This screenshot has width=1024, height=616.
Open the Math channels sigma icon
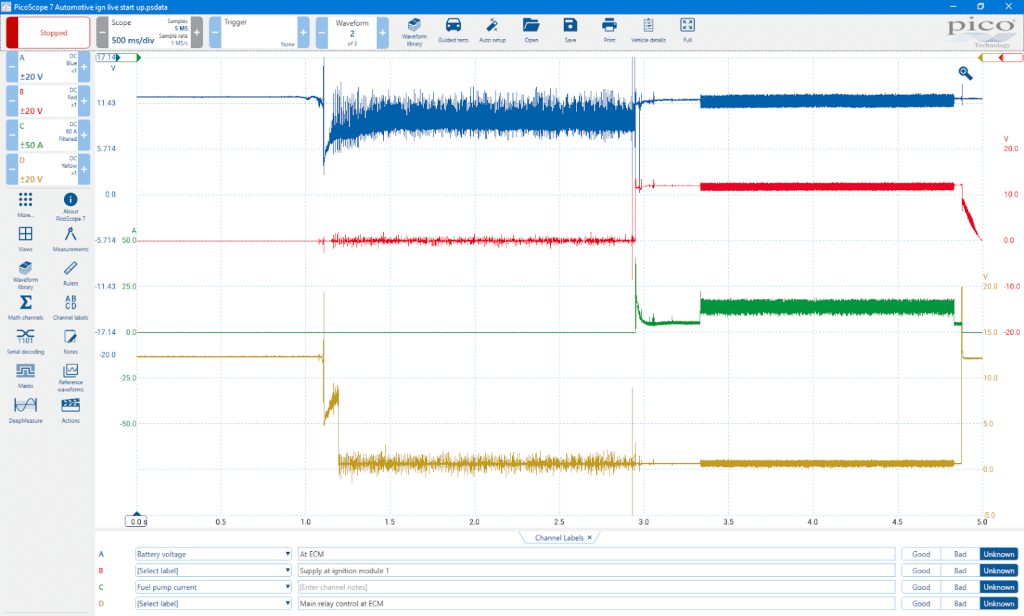point(25,307)
